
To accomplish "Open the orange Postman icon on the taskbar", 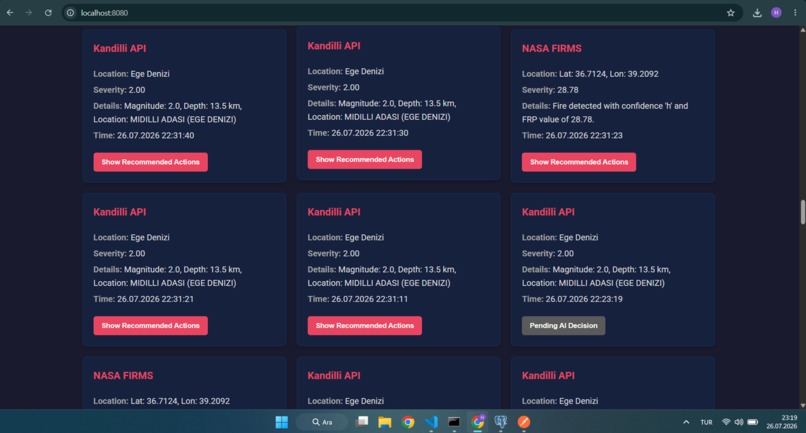I will pos(524,422).
